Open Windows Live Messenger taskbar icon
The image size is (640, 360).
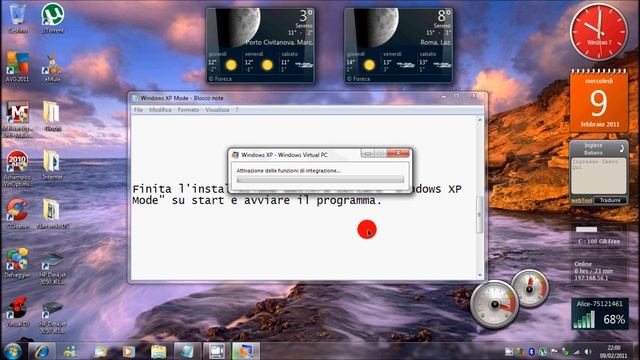71,351
